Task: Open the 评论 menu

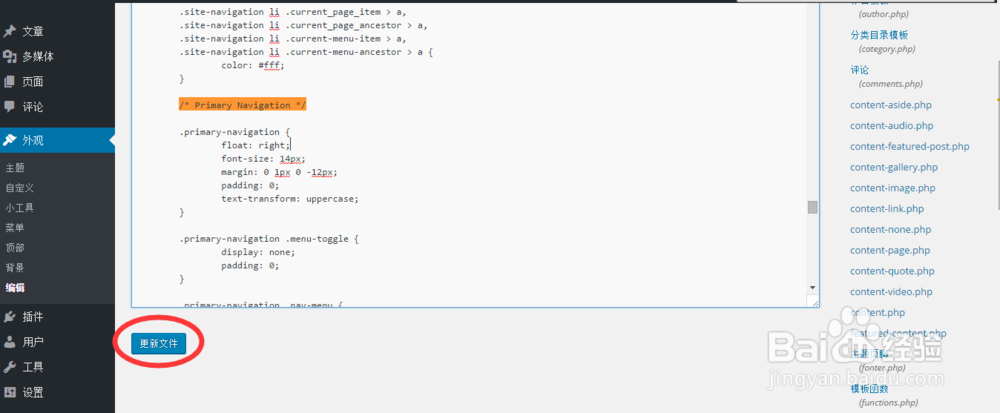Action: pos(33,106)
